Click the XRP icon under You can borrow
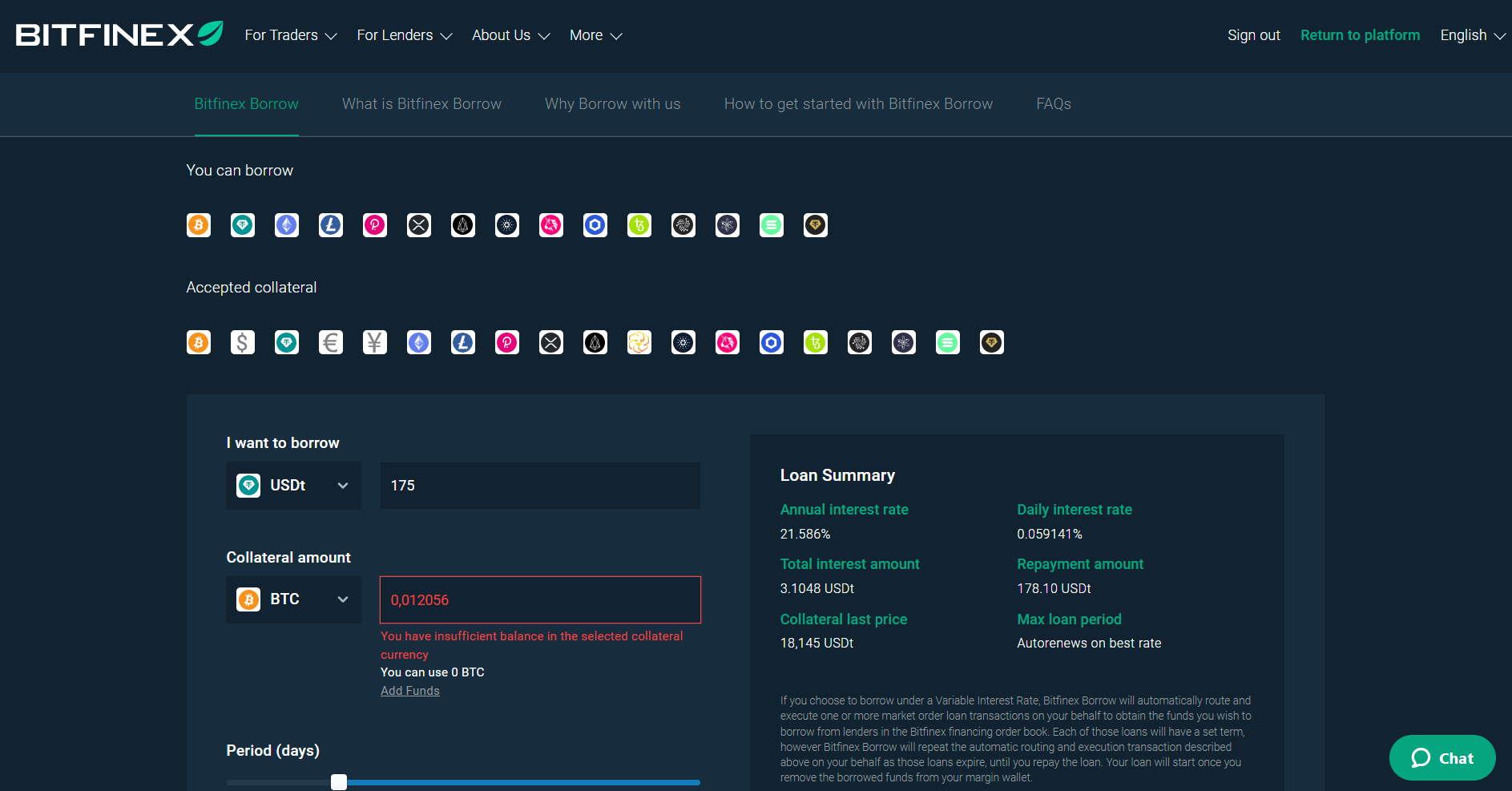1512x791 pixels. click(x=419, y=225)
